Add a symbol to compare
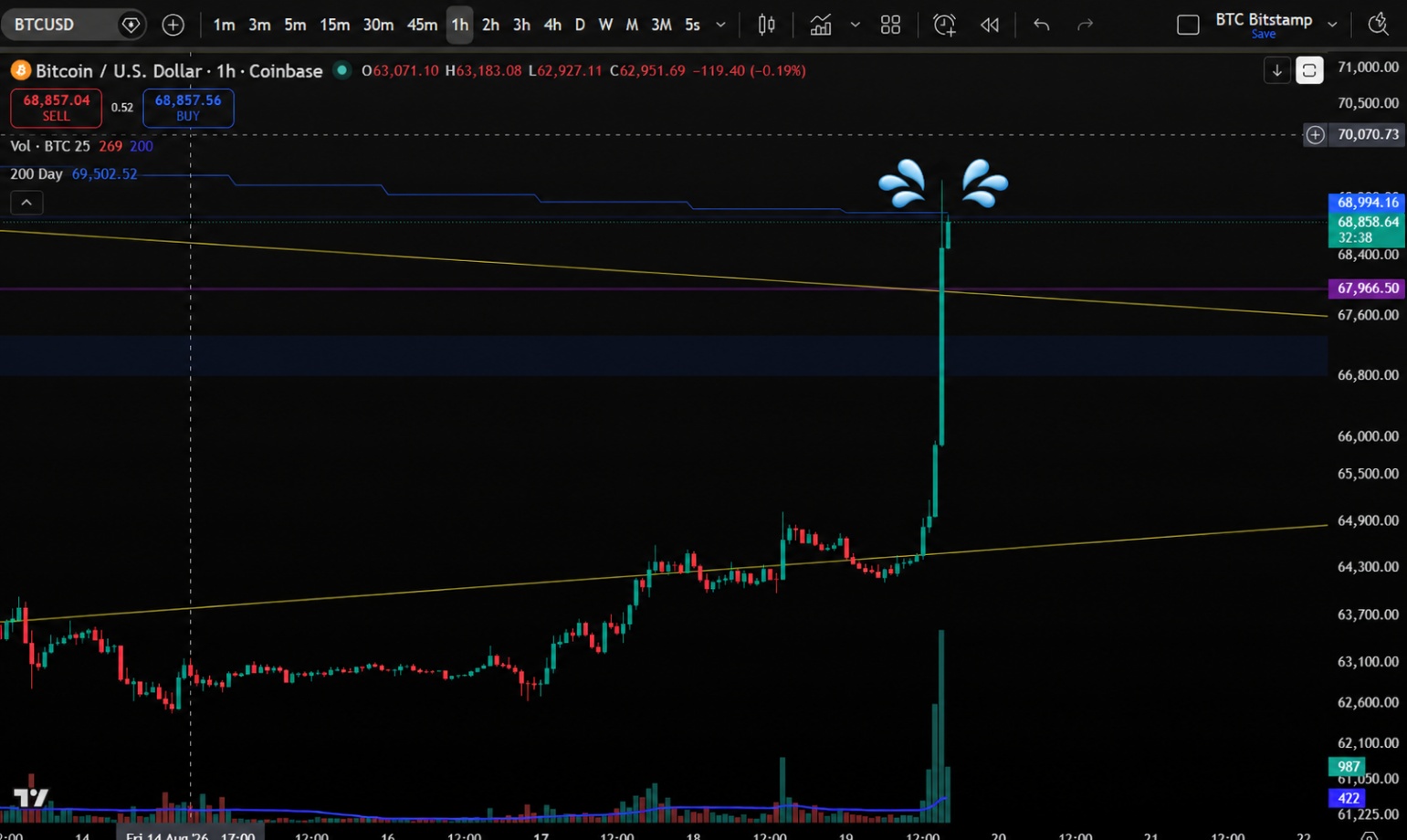This screenshot has width=1407, height=840. pyautogui.click(x=173, y=25)
